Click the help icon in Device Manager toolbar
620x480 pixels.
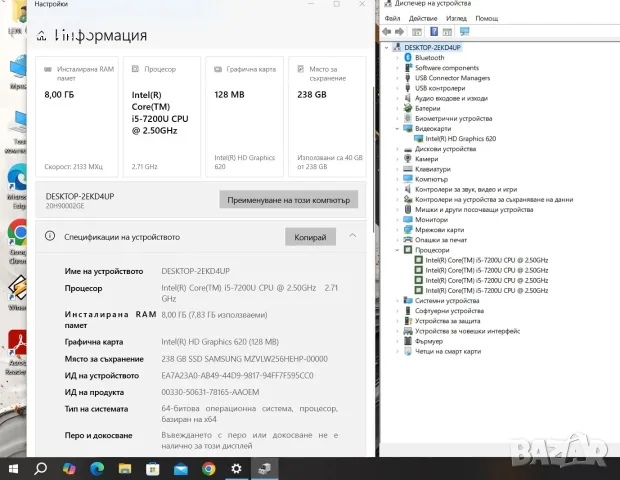click(434, 32)
